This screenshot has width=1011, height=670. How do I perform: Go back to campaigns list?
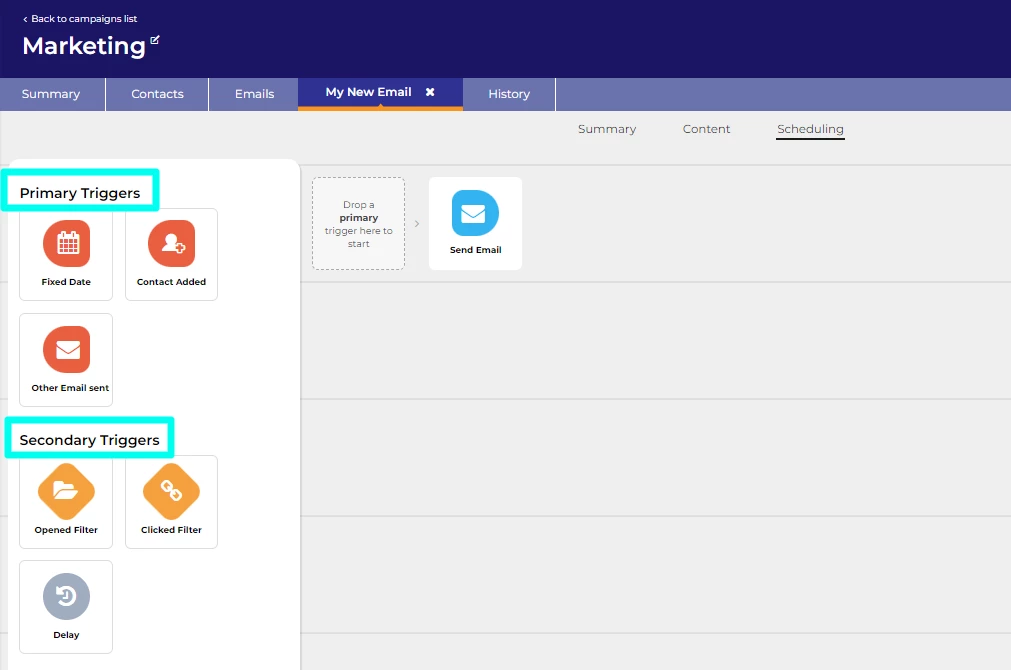pyautogui.click(x=80, y=19)
